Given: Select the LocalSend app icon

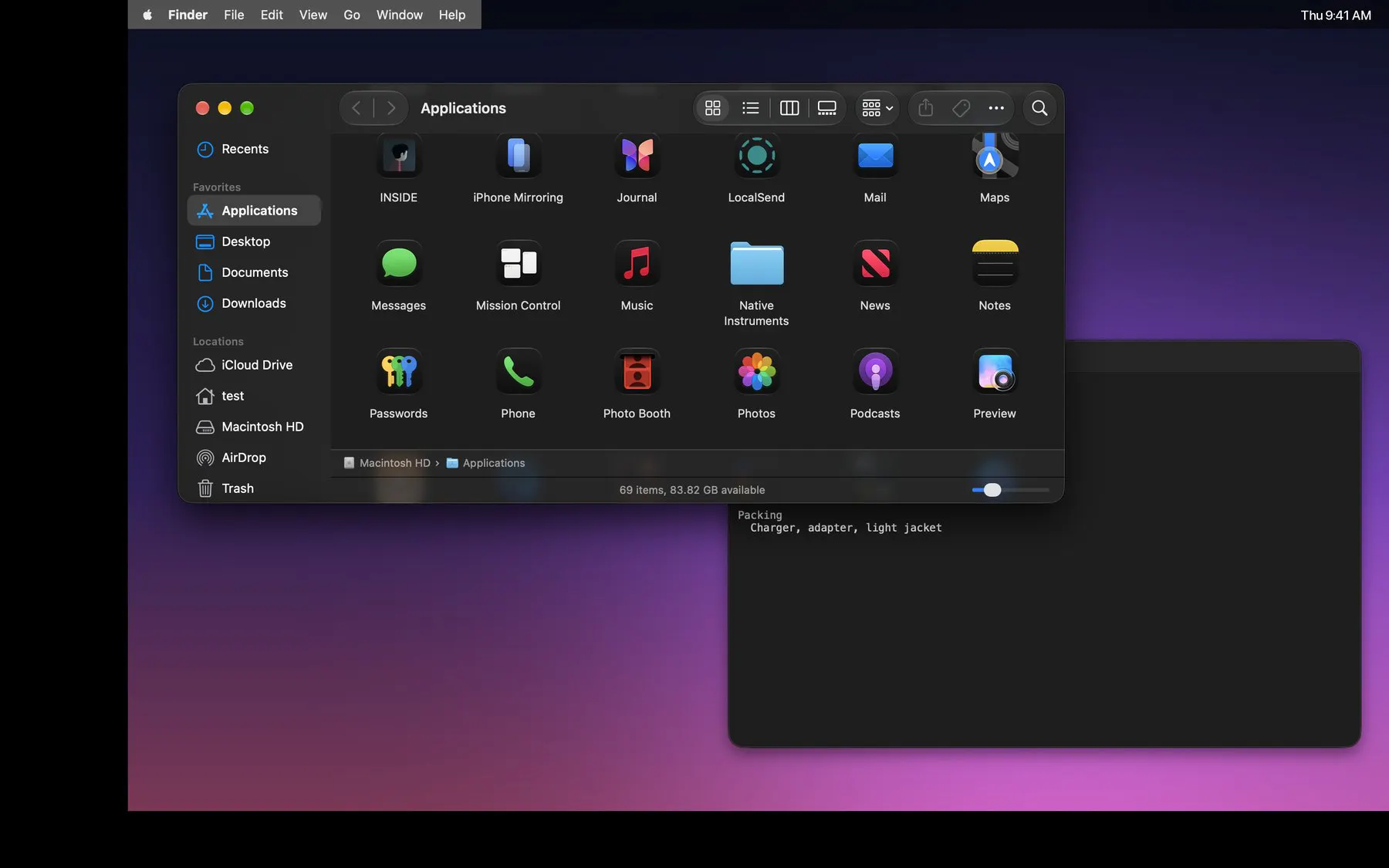Looking at the screenshot, I should 756,157.
